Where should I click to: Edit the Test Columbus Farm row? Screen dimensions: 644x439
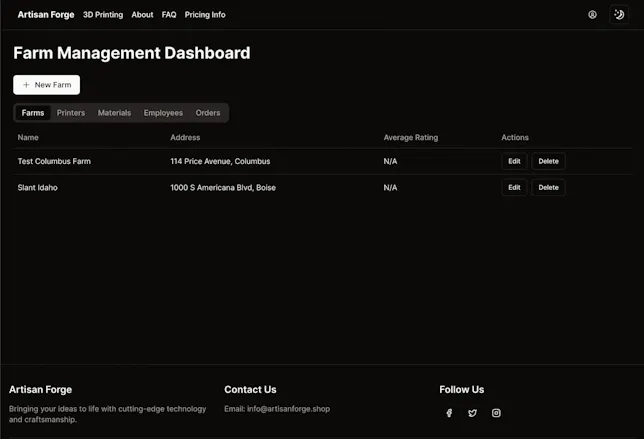point(514,161)
